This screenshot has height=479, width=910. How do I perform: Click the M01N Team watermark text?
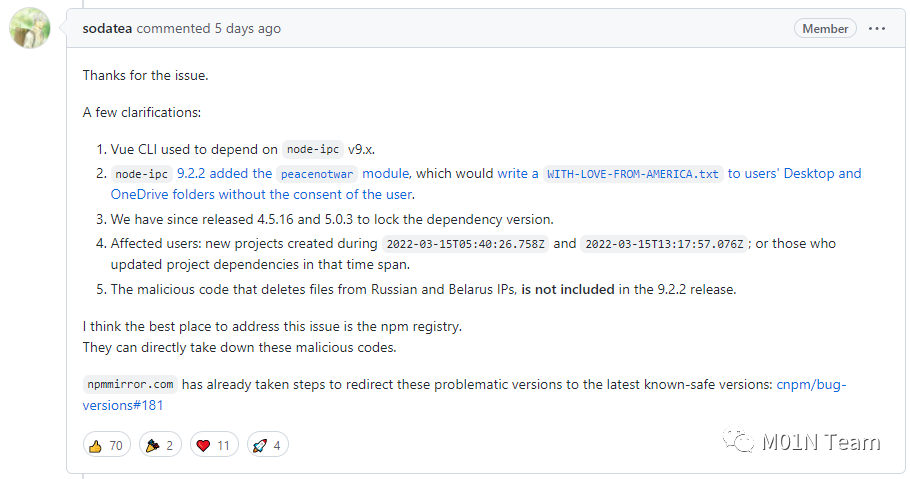tap(820, 442)
